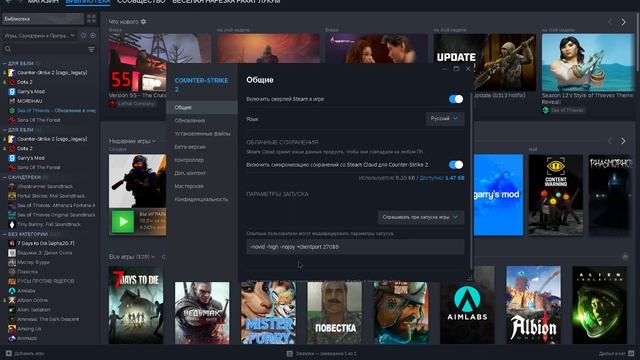Select the Общие tab in properties
Image resolution: width=640 pixels, height=360 pixels.
tap(202, 107)
